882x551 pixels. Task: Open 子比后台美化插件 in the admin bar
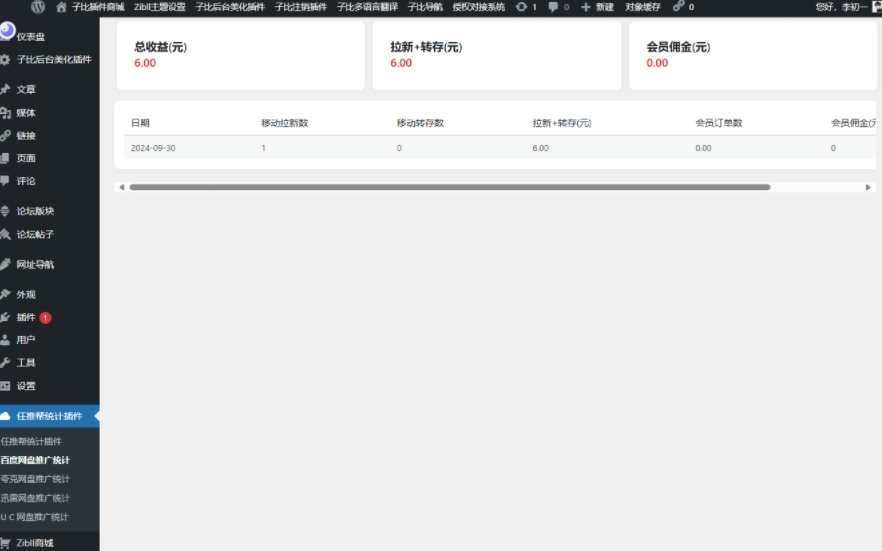click(x=230, y=7)
